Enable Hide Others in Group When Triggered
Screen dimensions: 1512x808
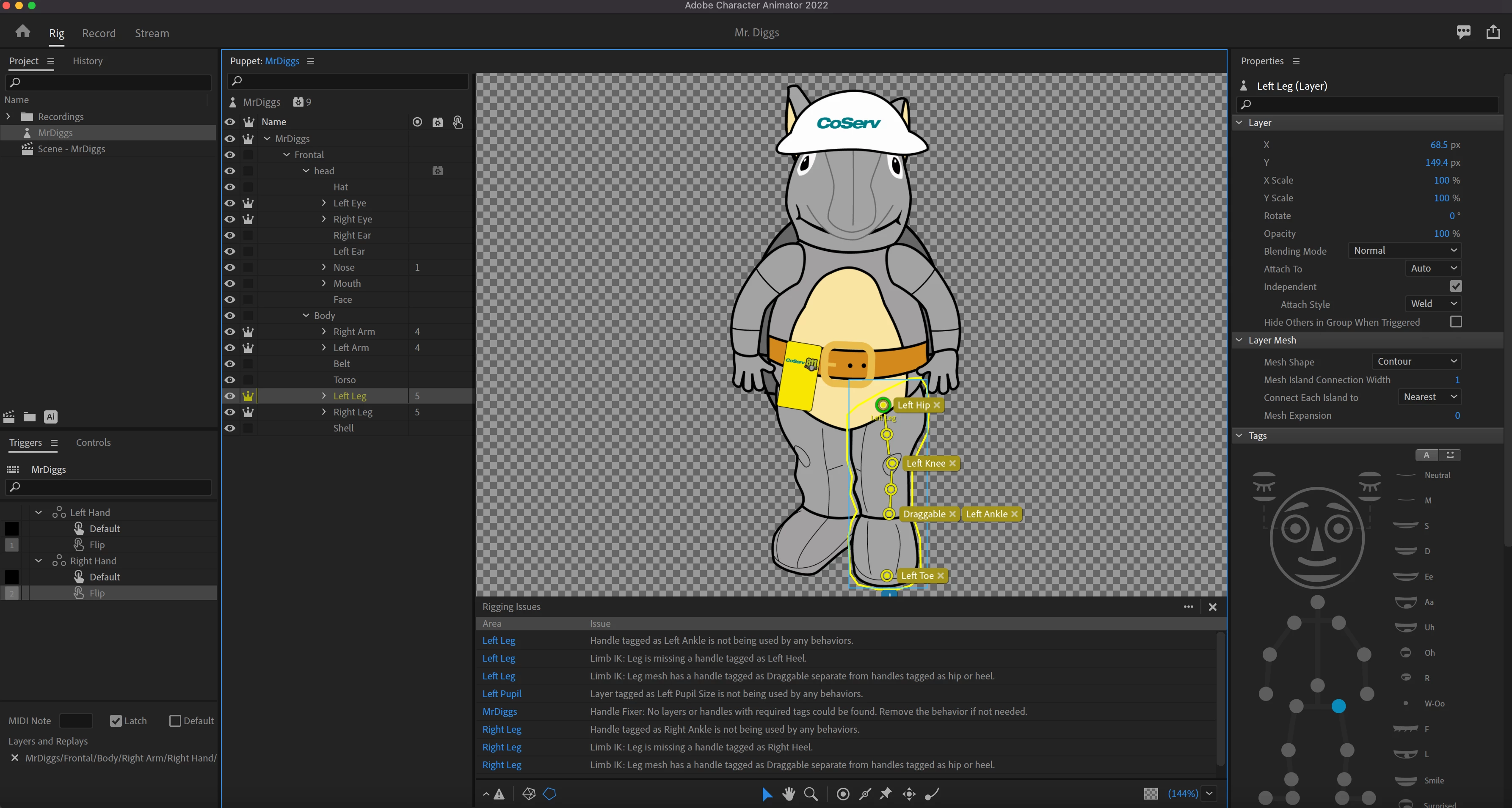[x=1456, y=322]
